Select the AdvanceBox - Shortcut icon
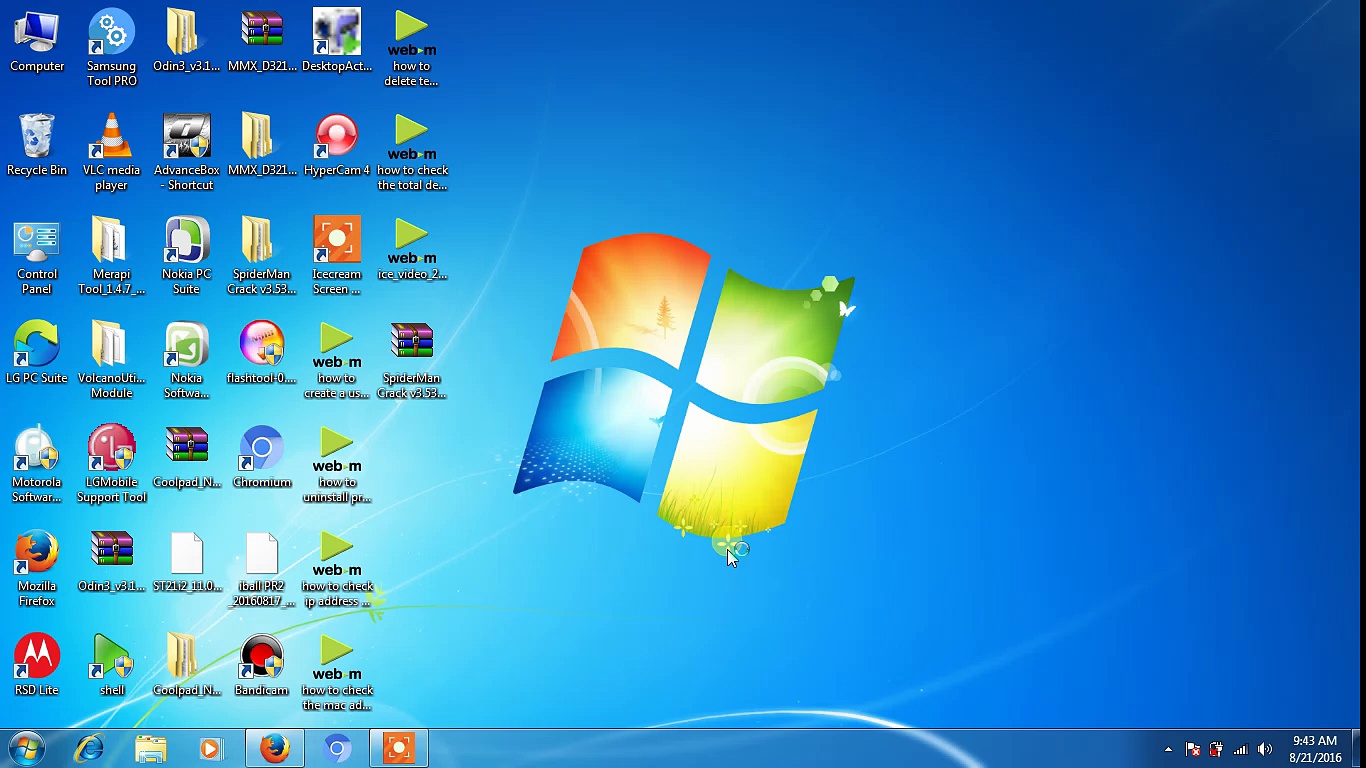 tap(187, 152)
